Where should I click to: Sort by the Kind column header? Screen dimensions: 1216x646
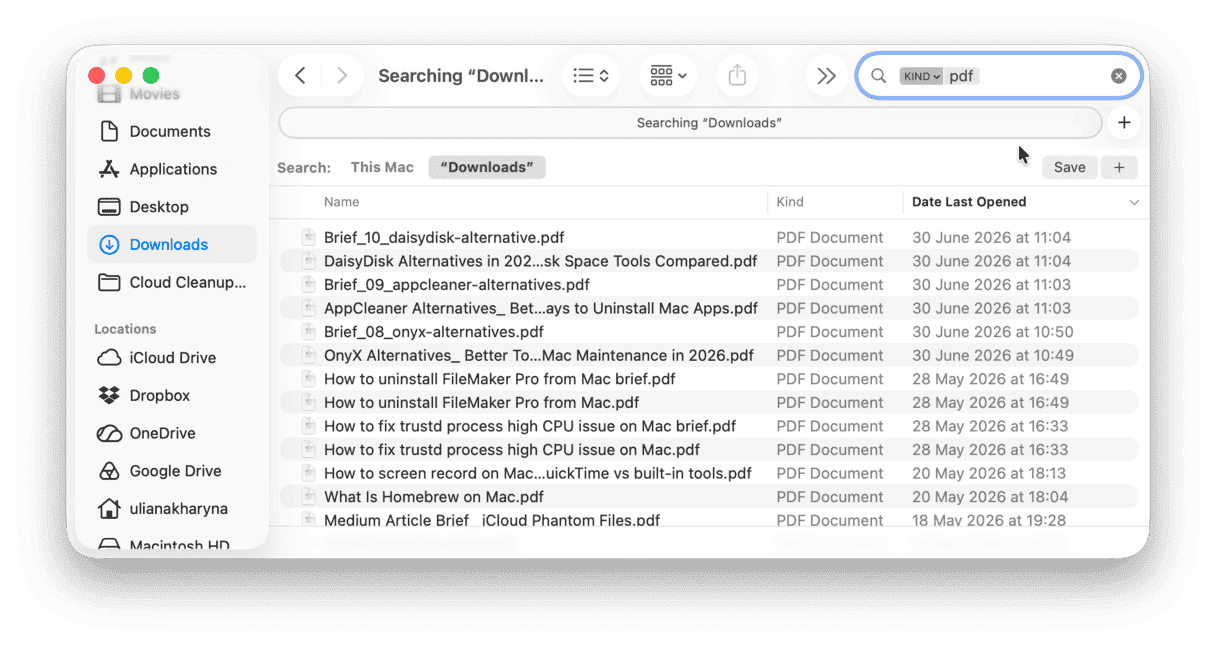click(790, 202)
